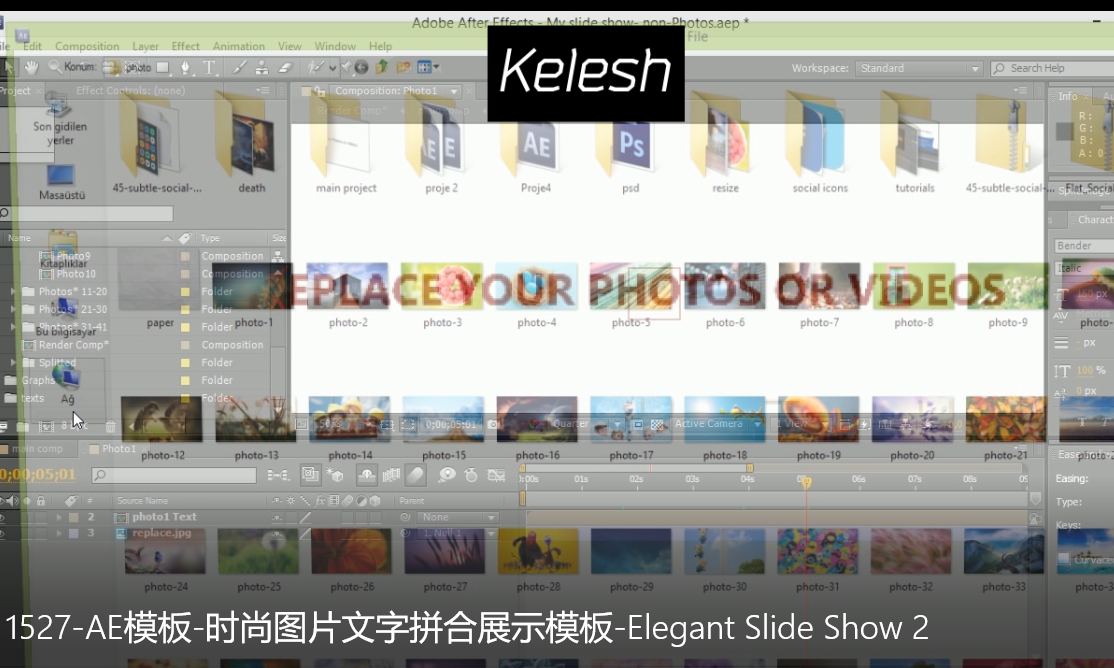Open the Composition Mini-Flowchart in the timeline
Viewport: 1114px width, 668px height.
coord(278,475)
